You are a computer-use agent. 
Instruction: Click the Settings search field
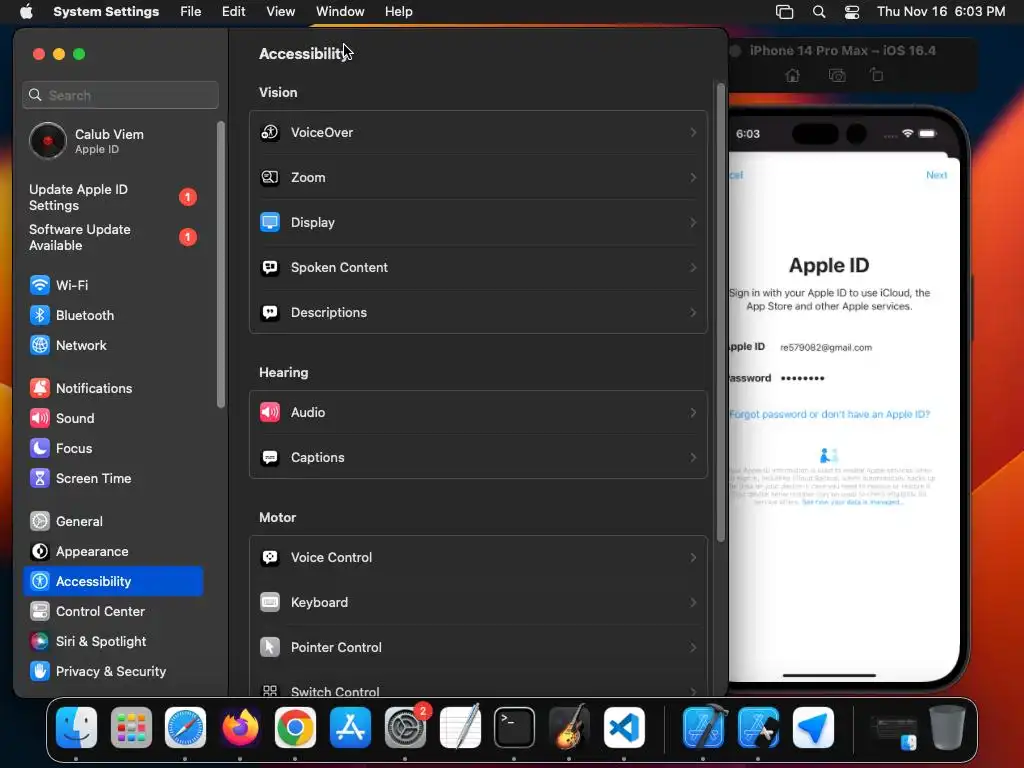pos(120,95)
